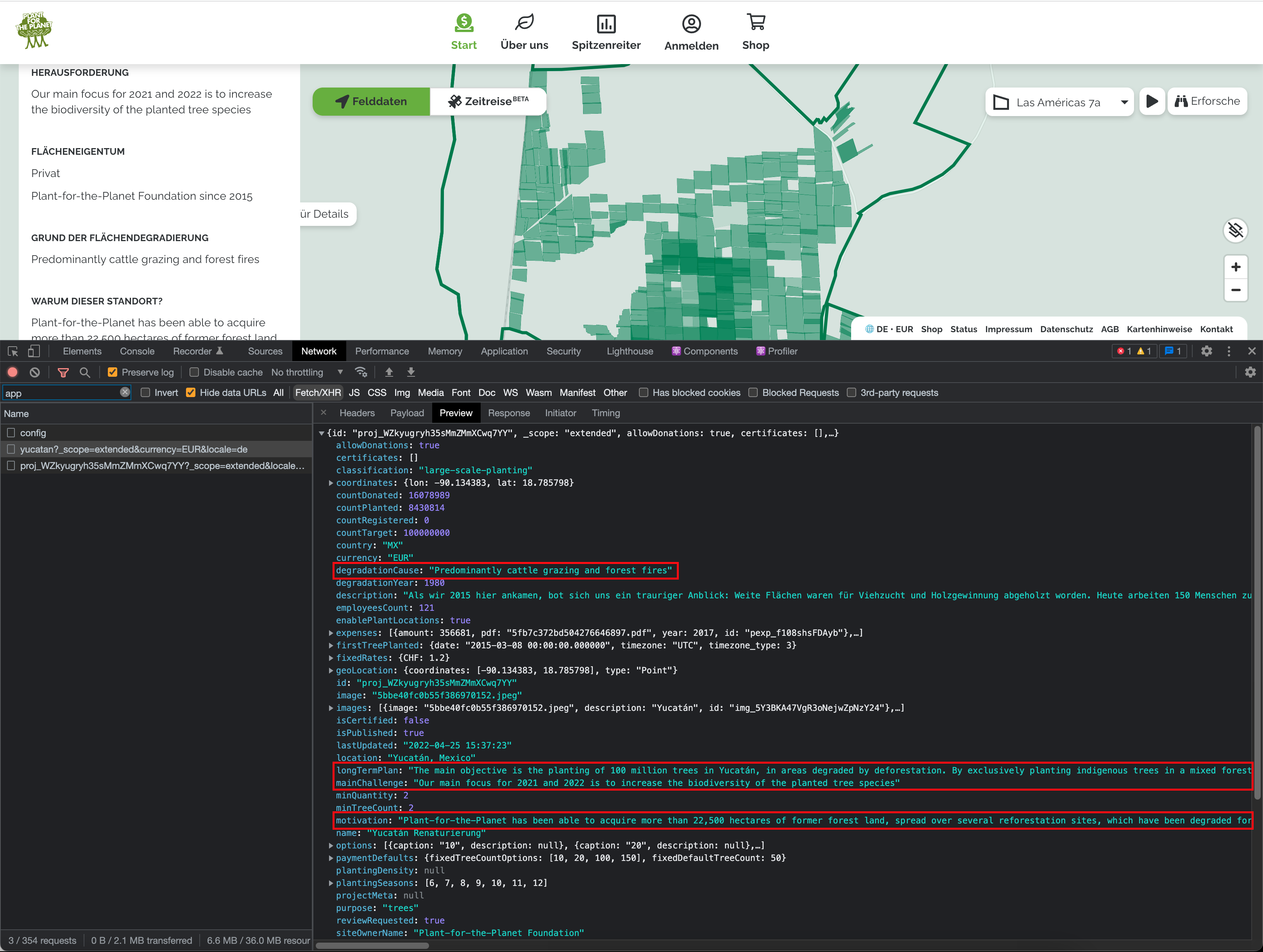Click the import HAR upload icon
The height and width of the screenshot is (952, 1263).
click(x=389, y=372)
